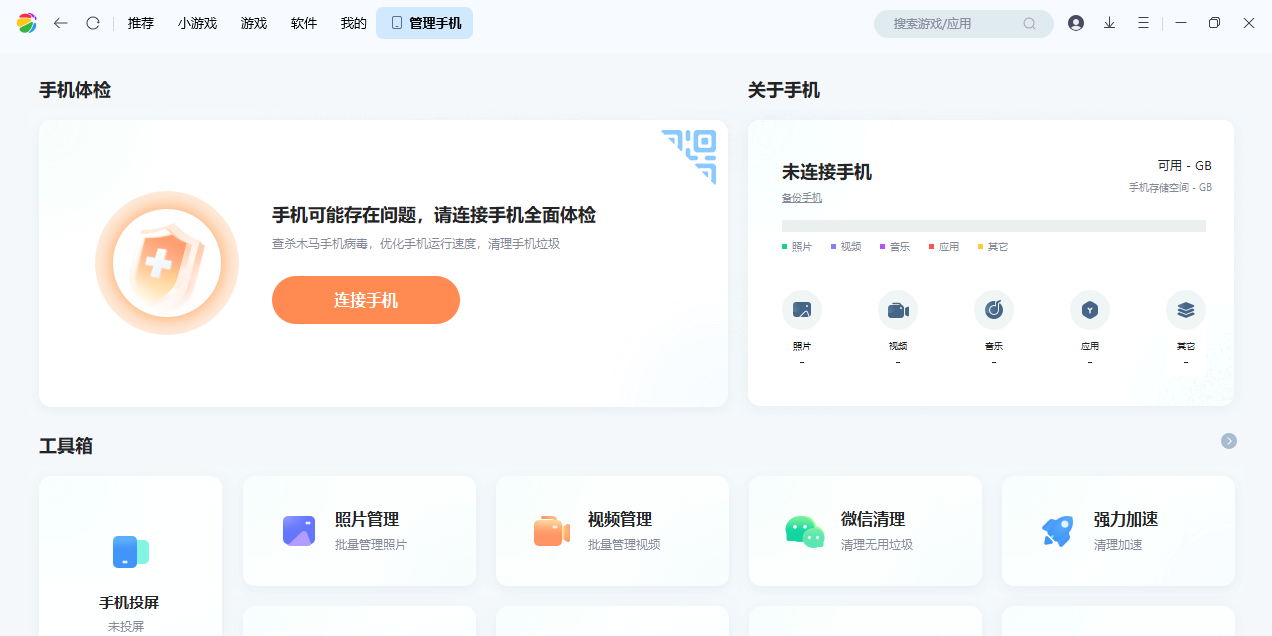Click the 备份手机 link
The width and height of the screenshot is (1272, 636).
802,198
